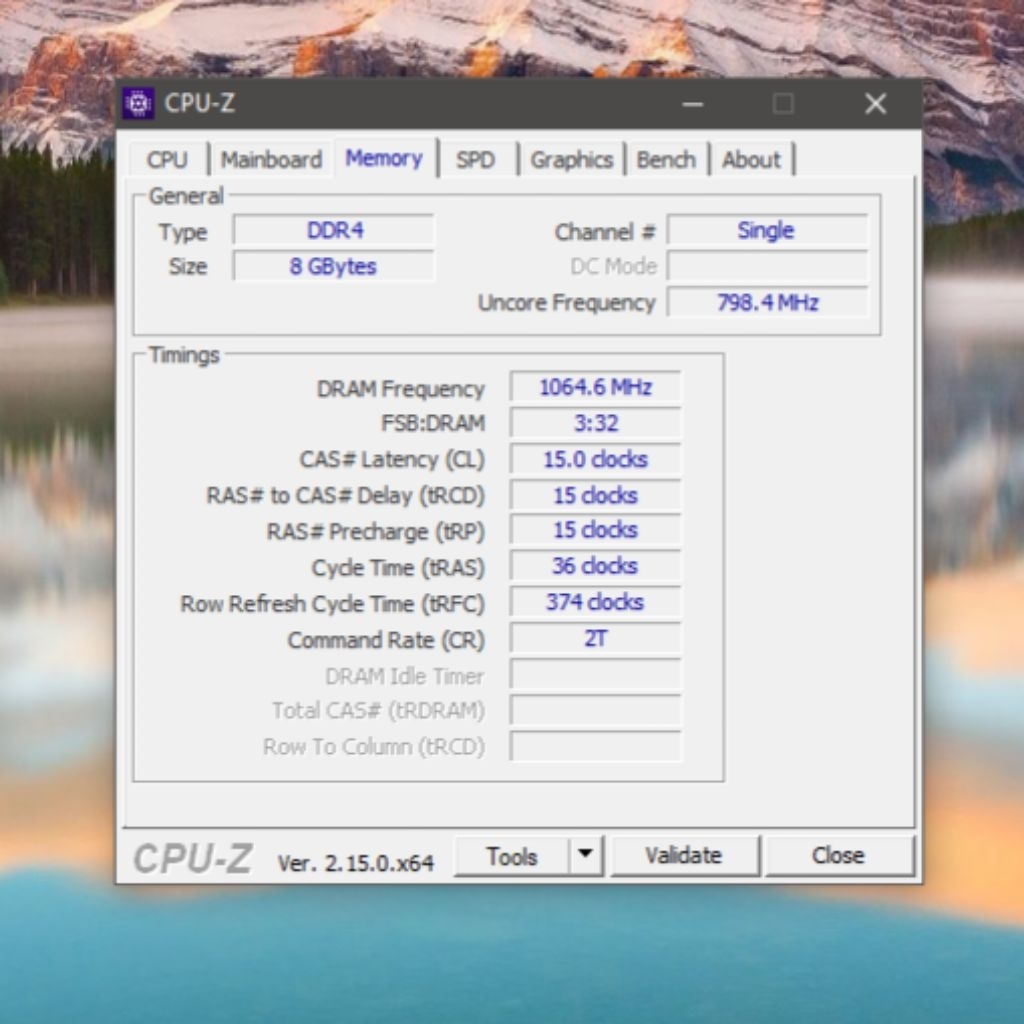The height and width of the screenshot is (1024, 1024).
Task: Open the SPD tab
Action: [477, 159]
